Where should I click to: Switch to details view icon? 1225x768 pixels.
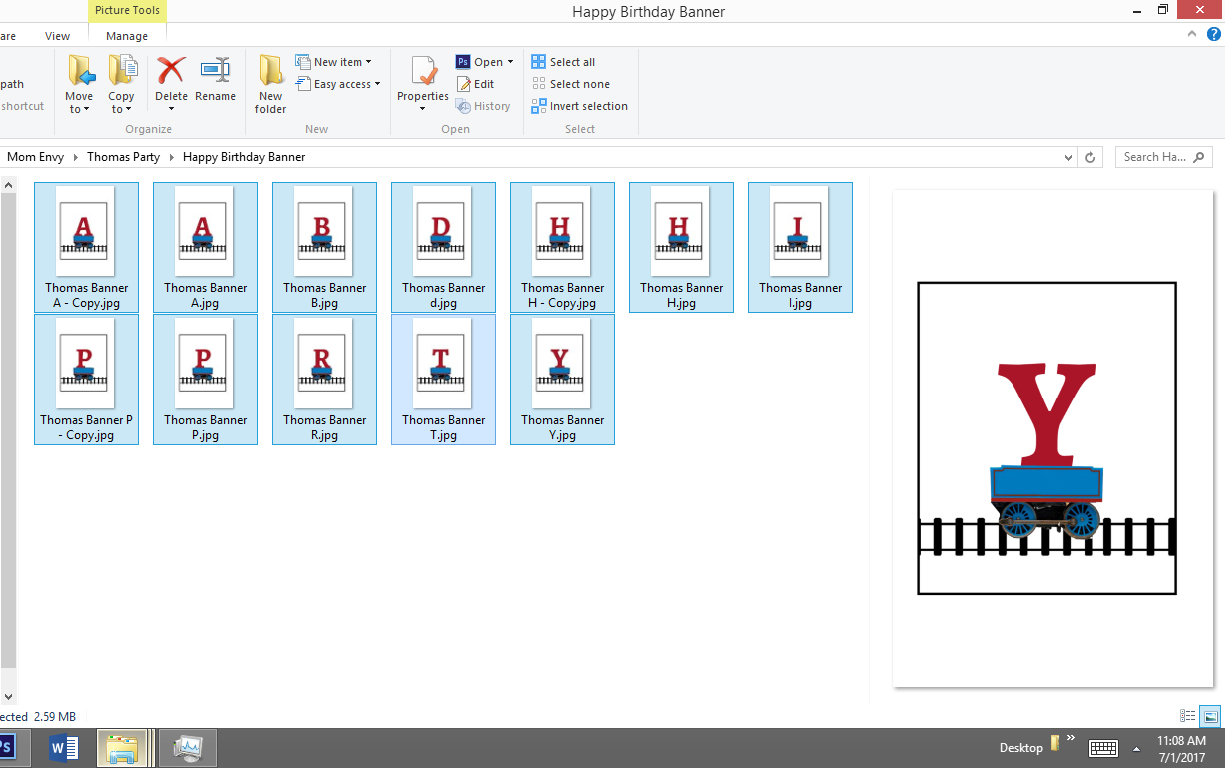tap(1188, 716)
